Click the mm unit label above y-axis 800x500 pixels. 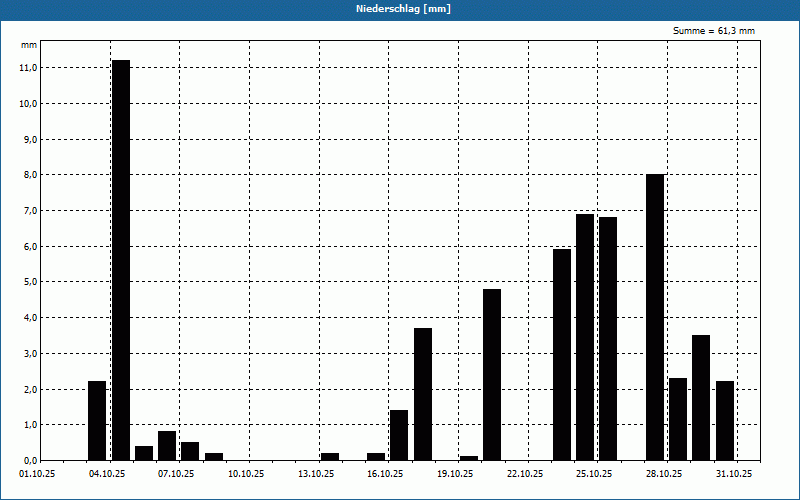click(29, 45)
